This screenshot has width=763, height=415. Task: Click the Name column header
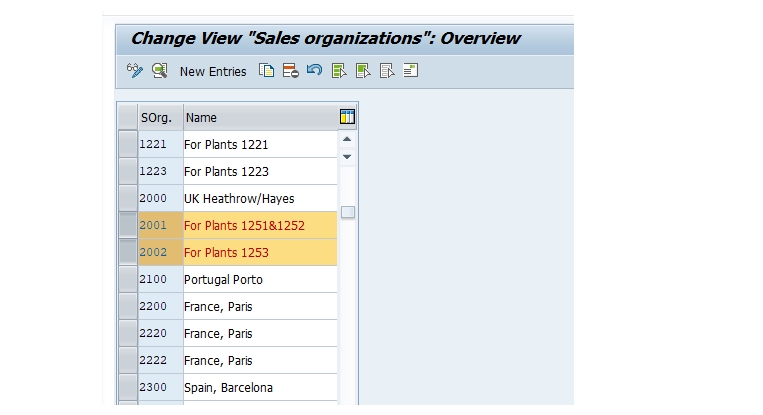(260, 117)
